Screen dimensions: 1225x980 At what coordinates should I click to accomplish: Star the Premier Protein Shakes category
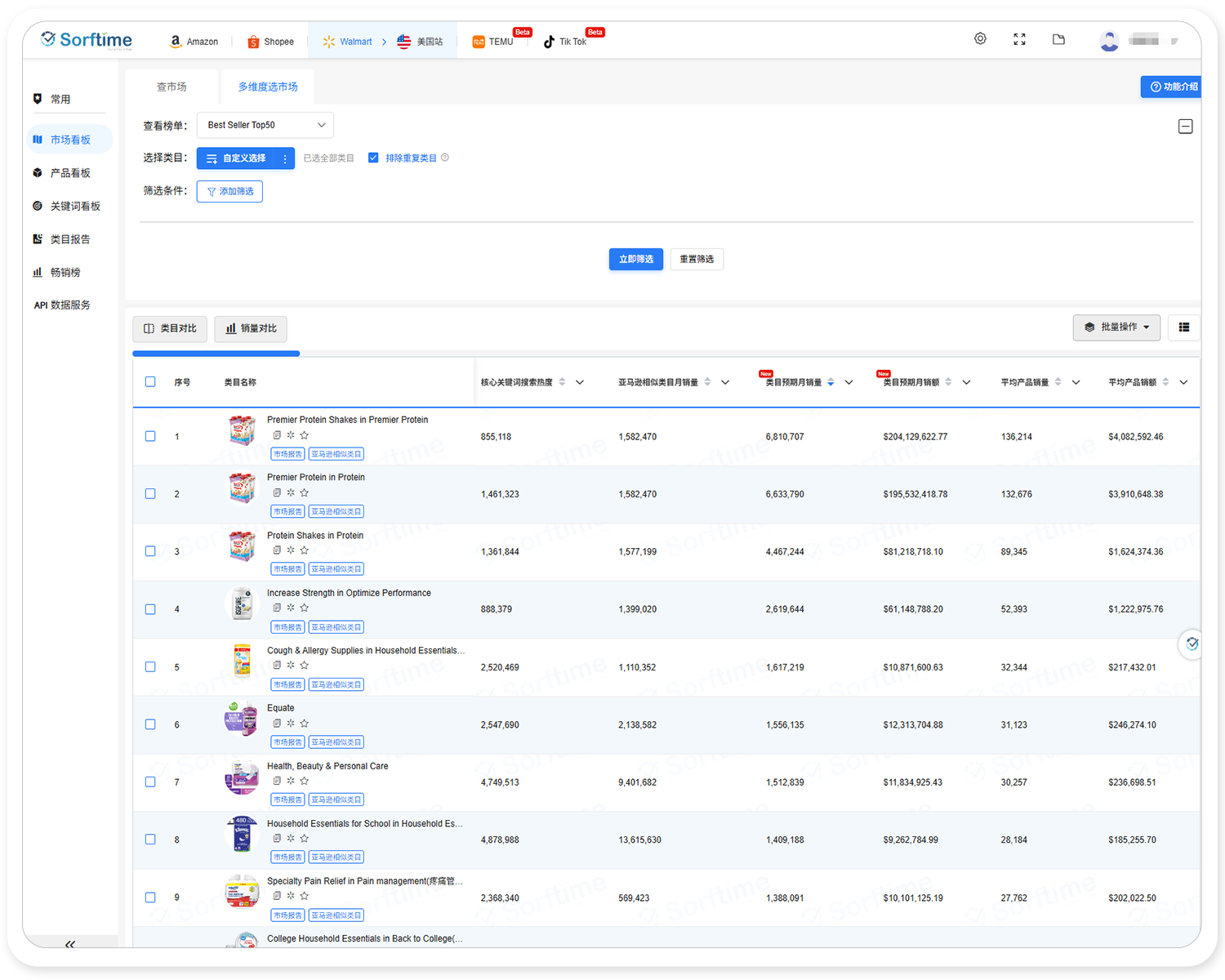pos(305,435)
